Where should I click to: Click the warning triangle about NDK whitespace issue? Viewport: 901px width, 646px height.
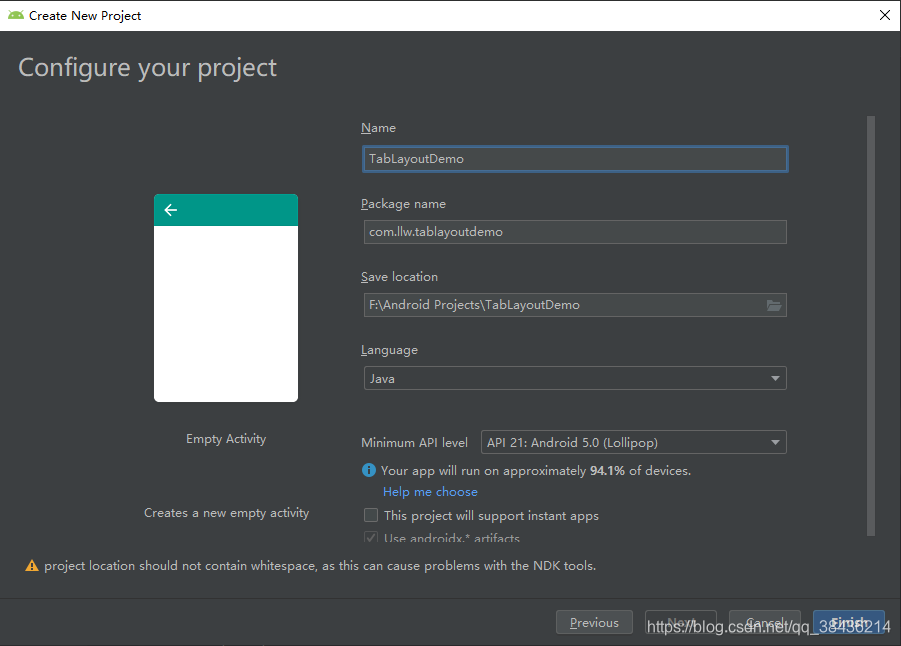31,565
